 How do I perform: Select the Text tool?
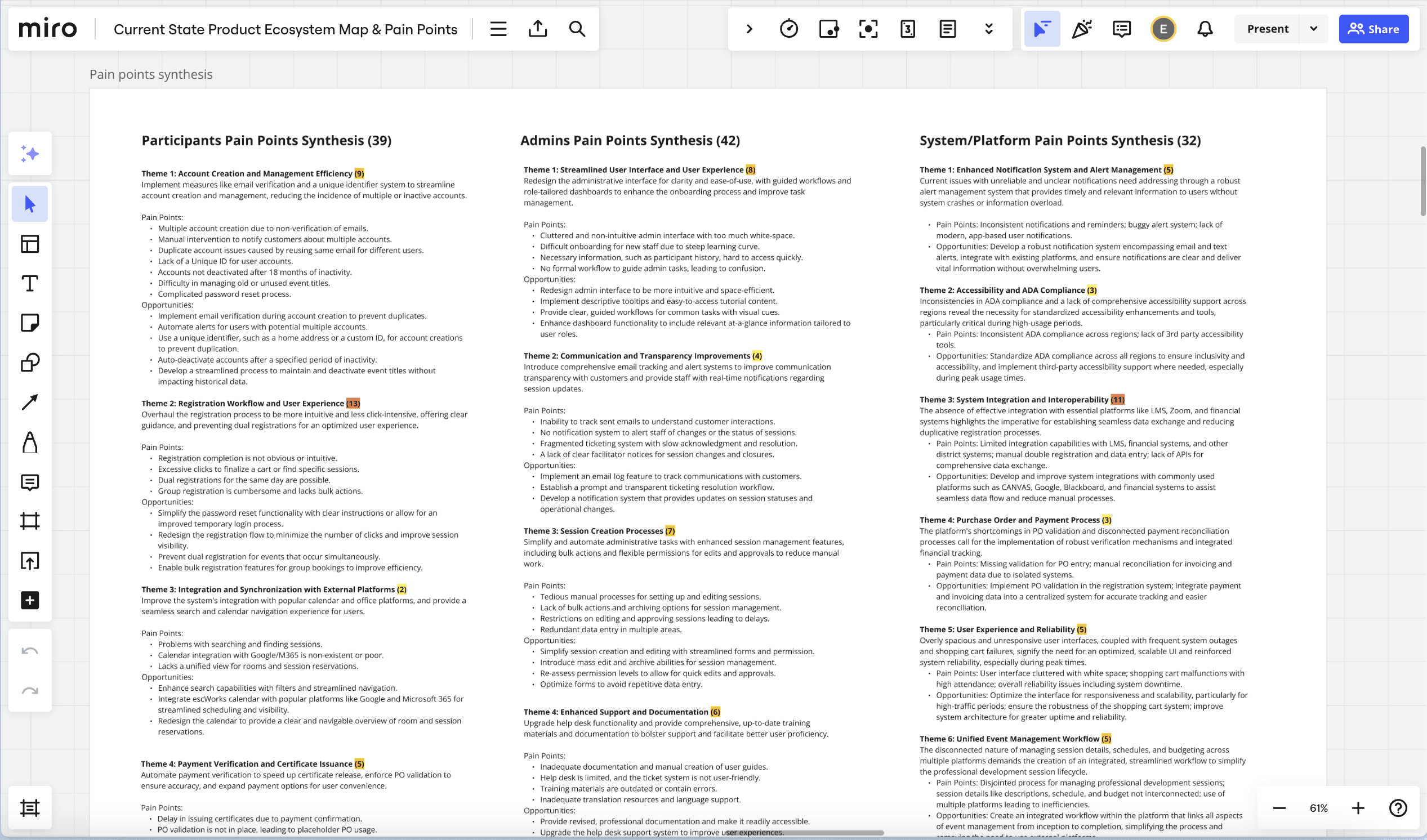(29, 283)
